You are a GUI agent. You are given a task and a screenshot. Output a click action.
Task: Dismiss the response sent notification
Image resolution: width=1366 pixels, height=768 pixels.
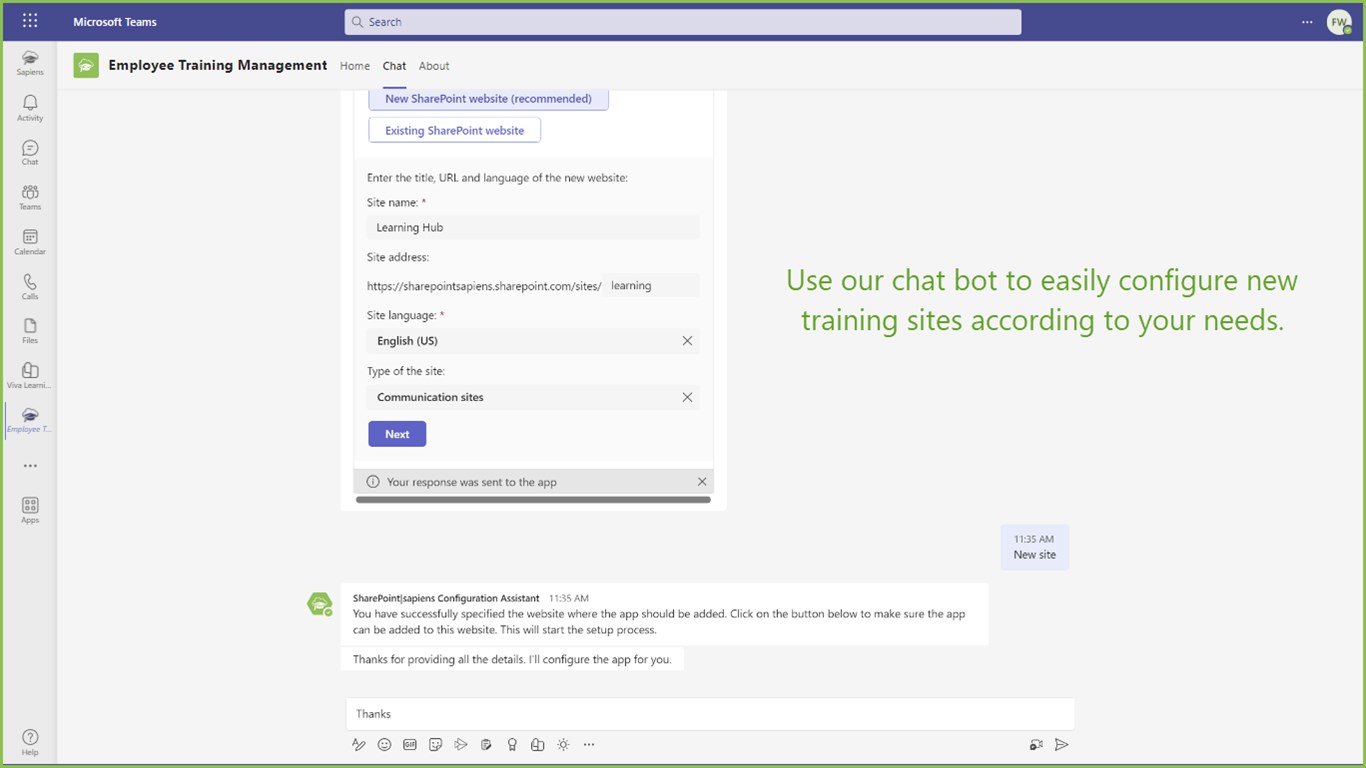702,482
